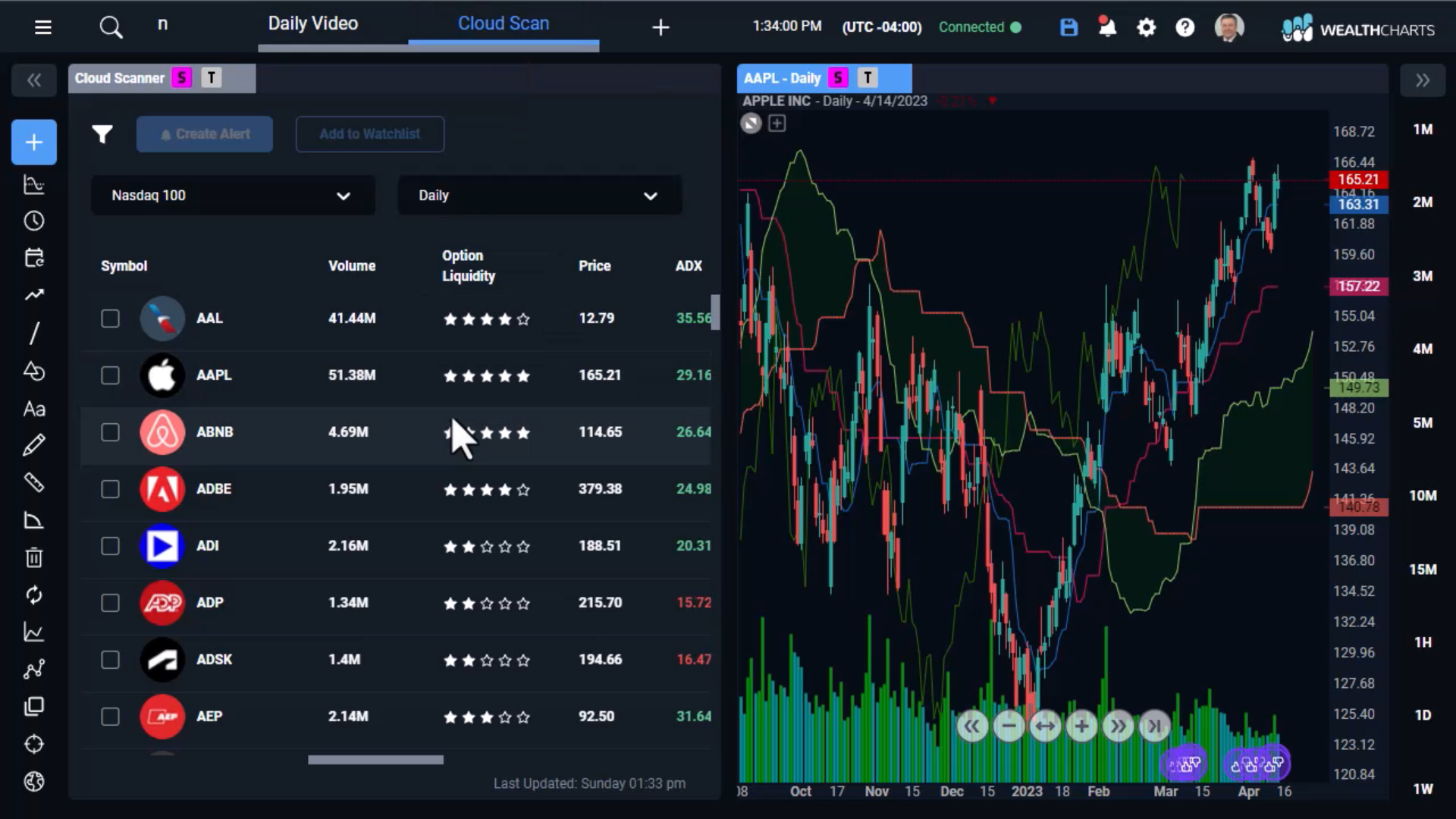The height and width of the screenshot is (819, 1456).
Task: Check the ADBE row checkbox
Action: (x=111, y=489)
